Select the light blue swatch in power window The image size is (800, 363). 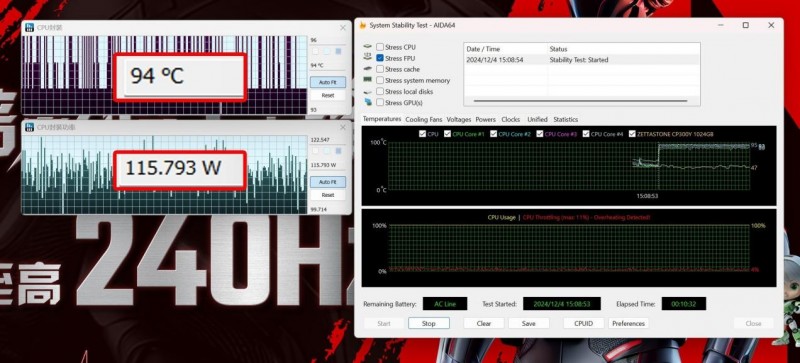click(327, 151)
